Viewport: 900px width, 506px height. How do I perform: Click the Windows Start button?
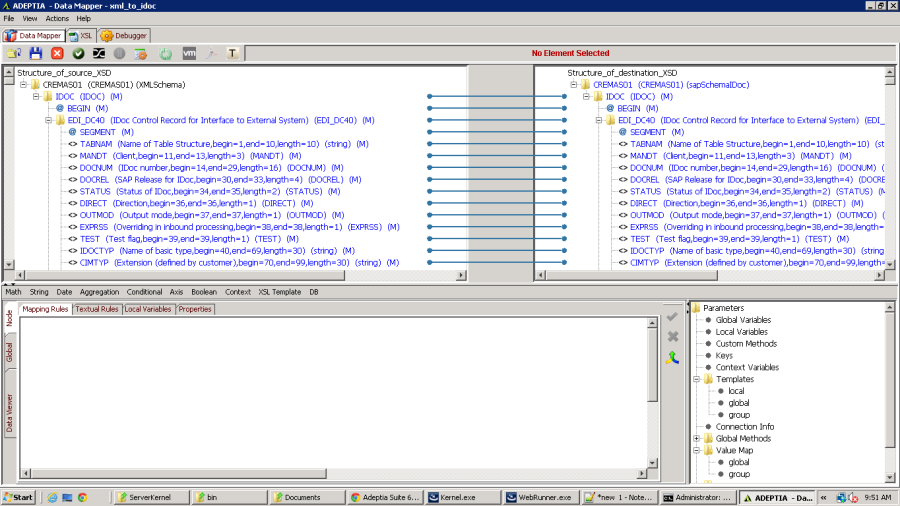click(18, 497)
